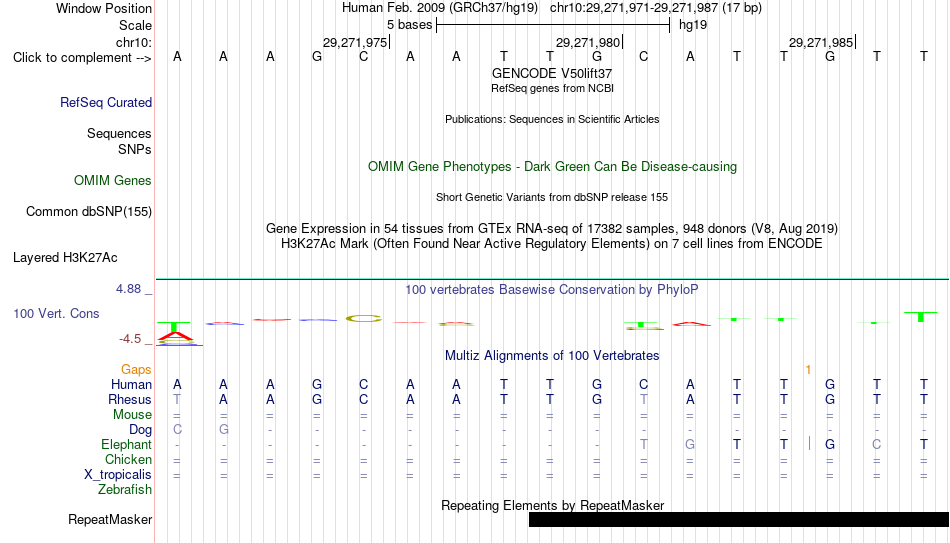Click the 'Click to complement -->' label
Viewport: 950px width, 543px height.
pos(82,58)
